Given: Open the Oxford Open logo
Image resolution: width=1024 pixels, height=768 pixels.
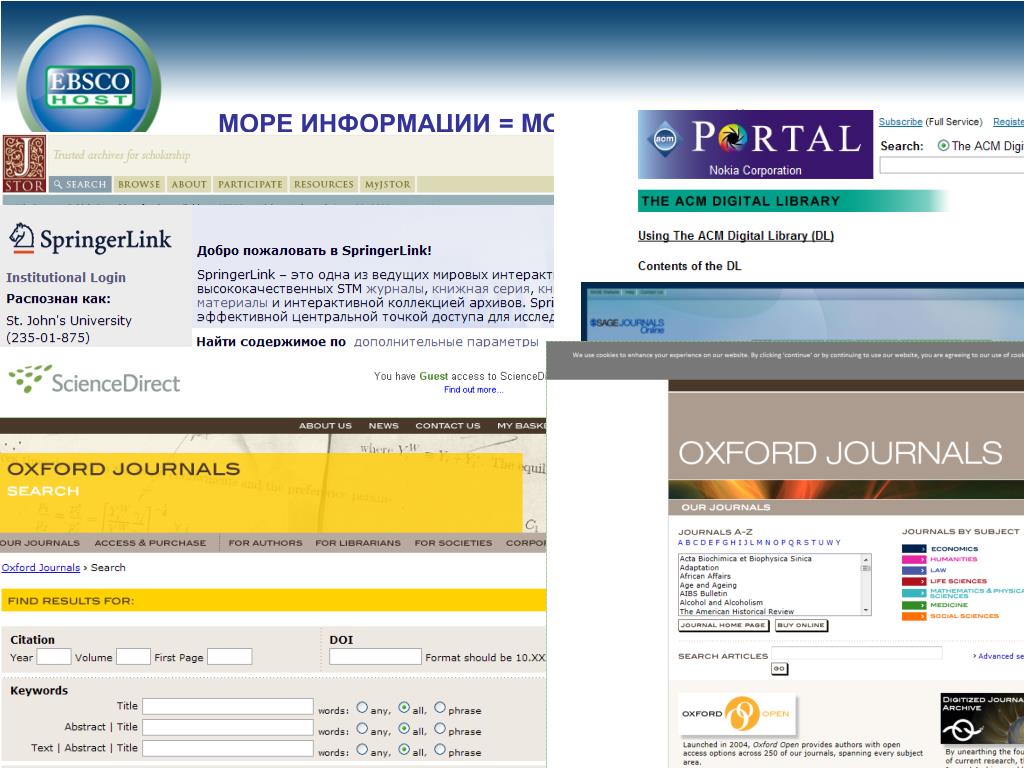Looking at the screenshot, I should 737,714.
